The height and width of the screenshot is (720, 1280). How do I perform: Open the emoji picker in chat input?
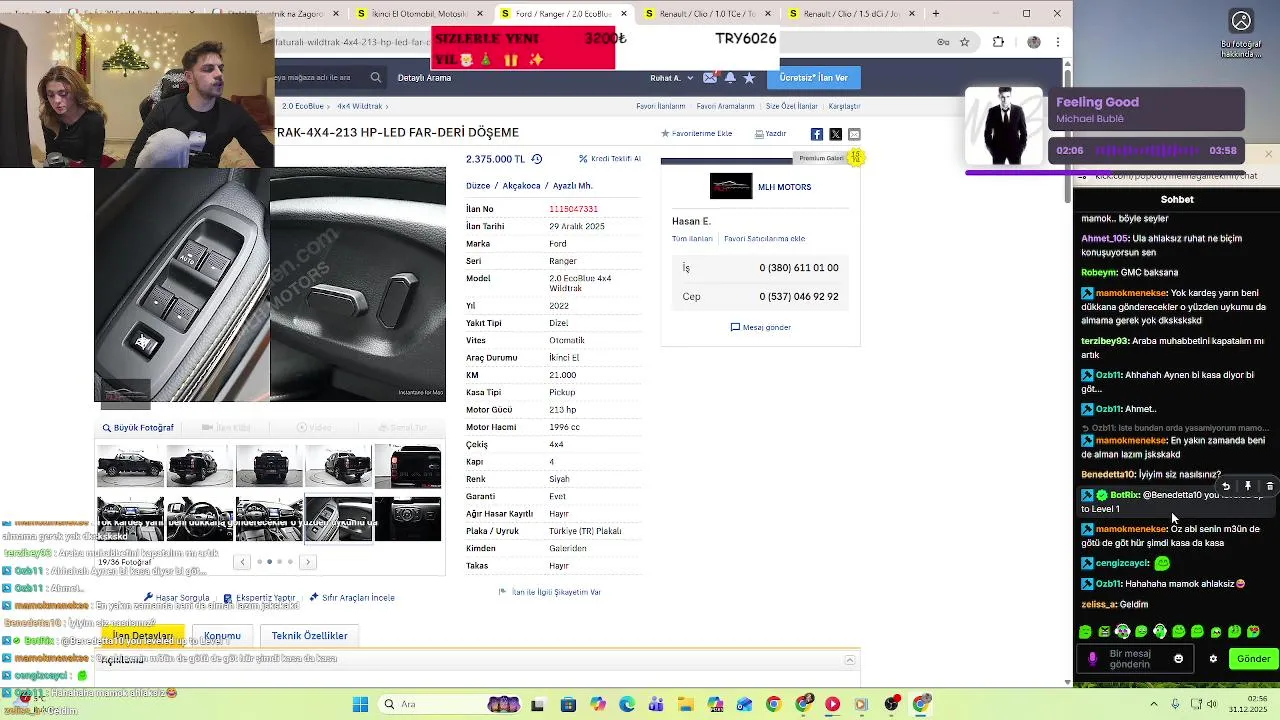coord(1178,659)
